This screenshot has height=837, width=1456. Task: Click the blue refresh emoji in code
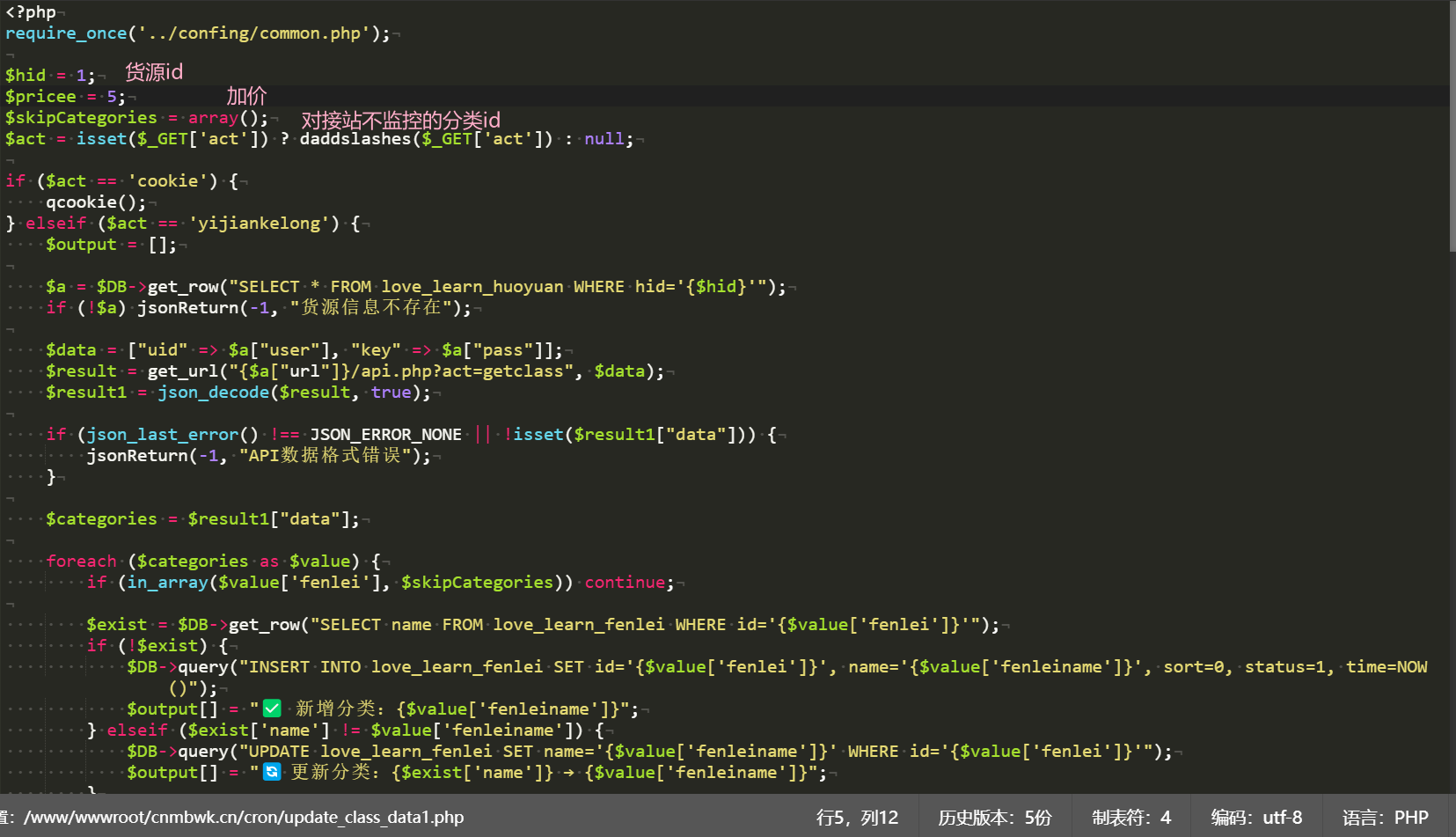(272, 772)
